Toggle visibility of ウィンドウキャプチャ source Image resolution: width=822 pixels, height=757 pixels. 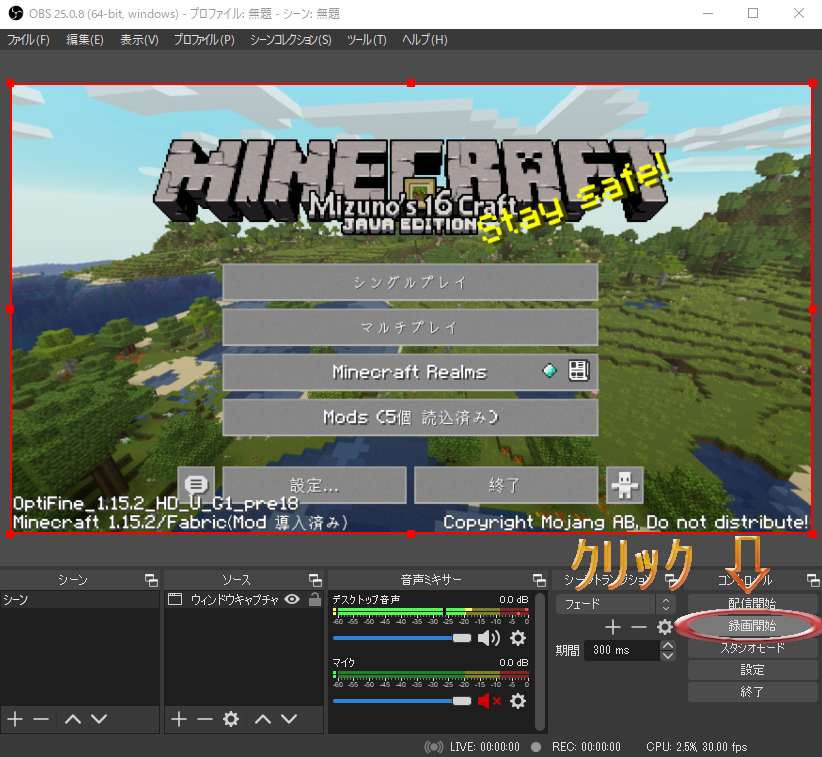[292, 599]
